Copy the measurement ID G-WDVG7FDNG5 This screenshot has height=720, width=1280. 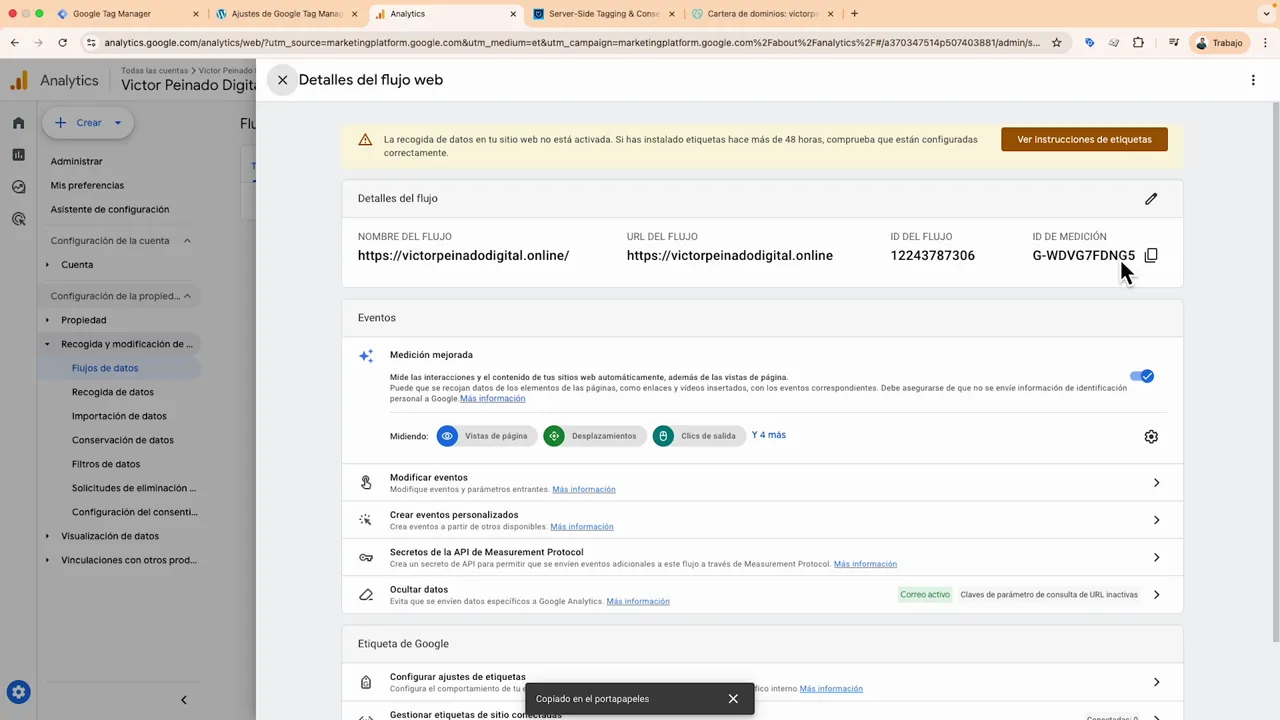(x=1151, y=255)
